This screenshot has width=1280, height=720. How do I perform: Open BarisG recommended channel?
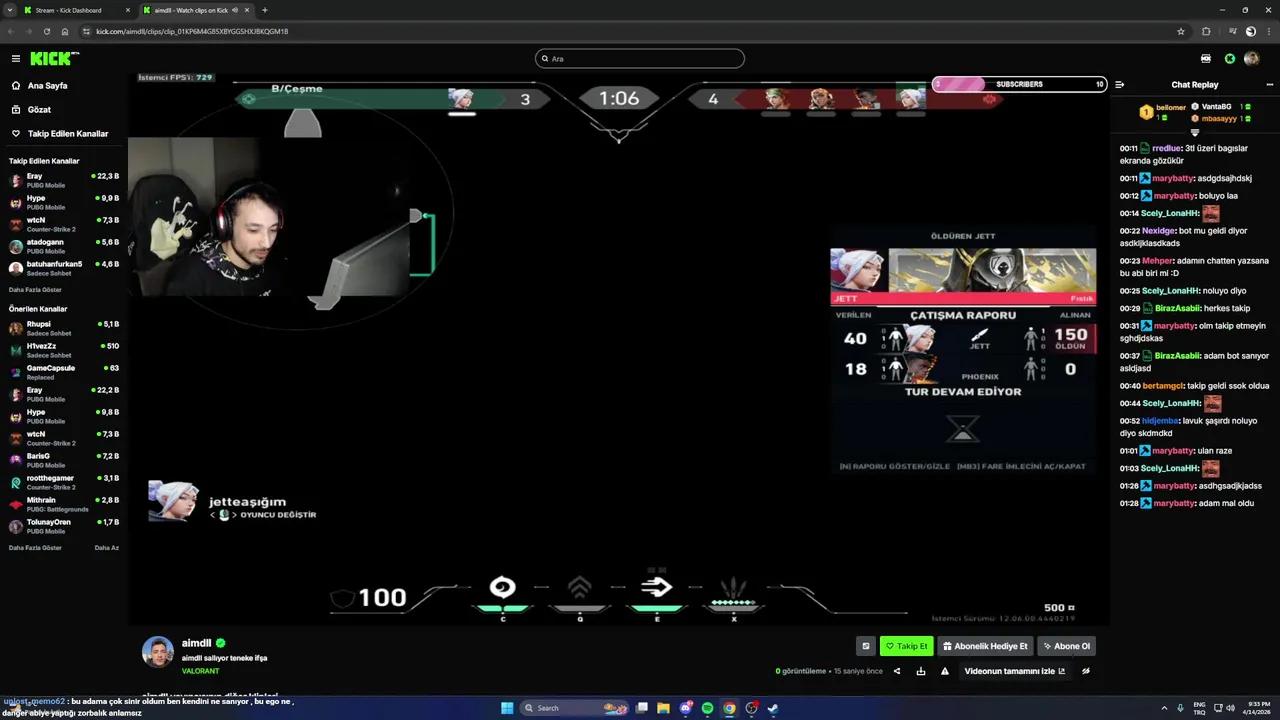(64, 460)
